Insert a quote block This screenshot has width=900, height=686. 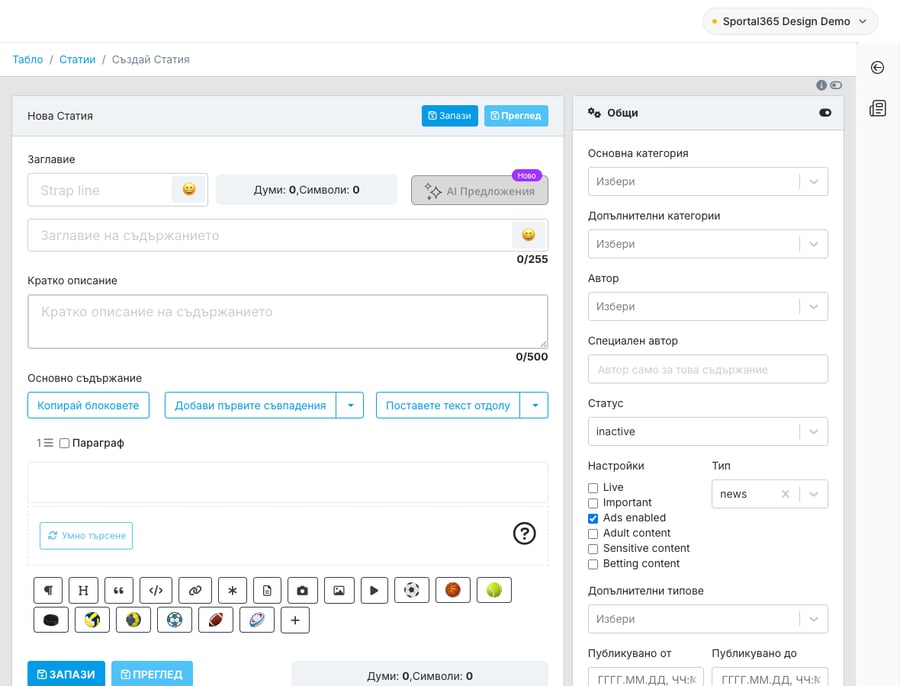[119, 590]
